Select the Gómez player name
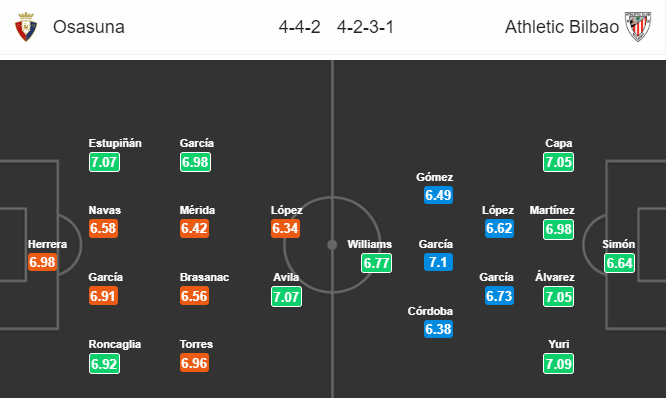 (x=435, y=177)
